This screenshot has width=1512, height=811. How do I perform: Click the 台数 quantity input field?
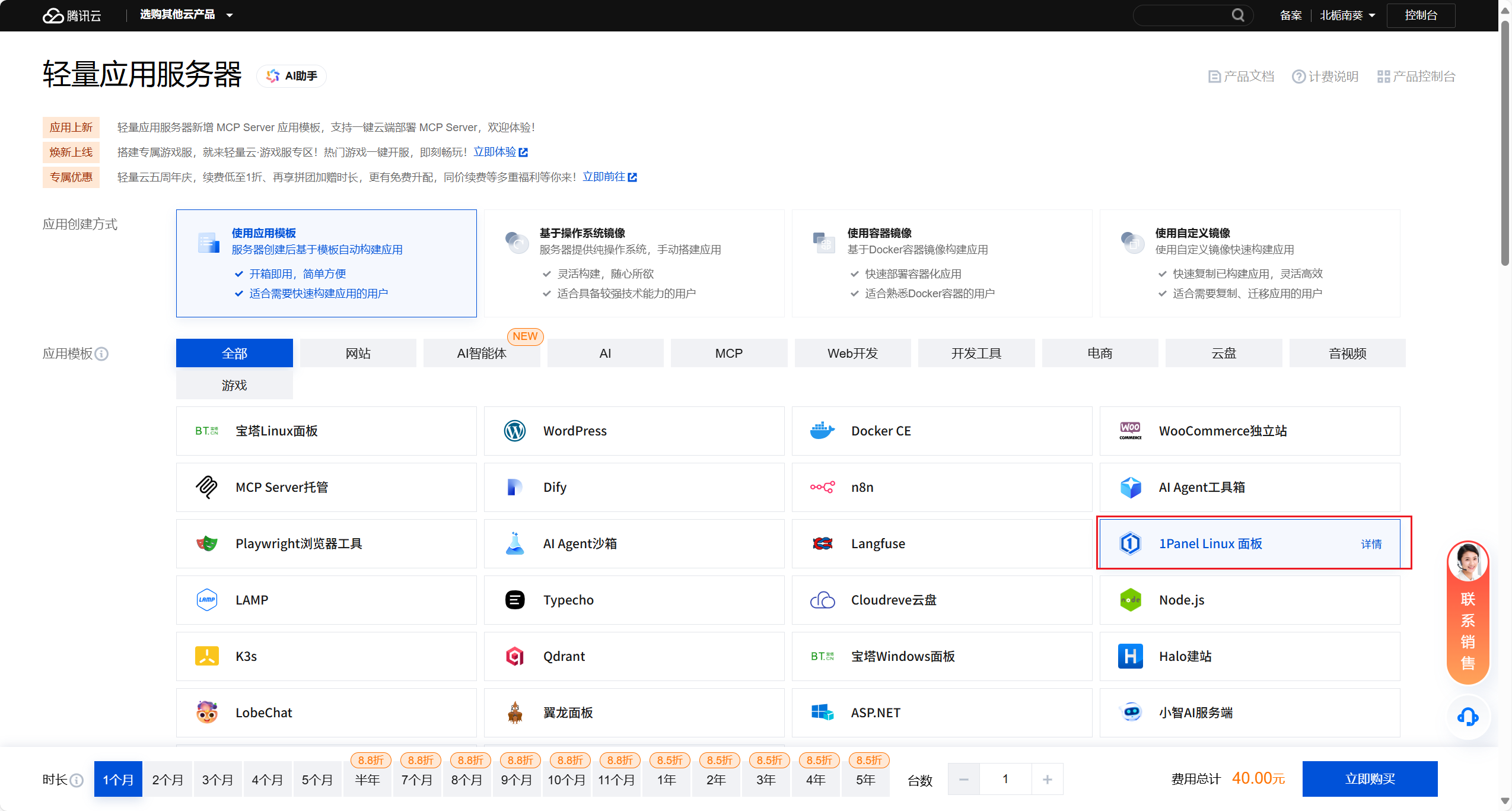tap(1005, 779)
